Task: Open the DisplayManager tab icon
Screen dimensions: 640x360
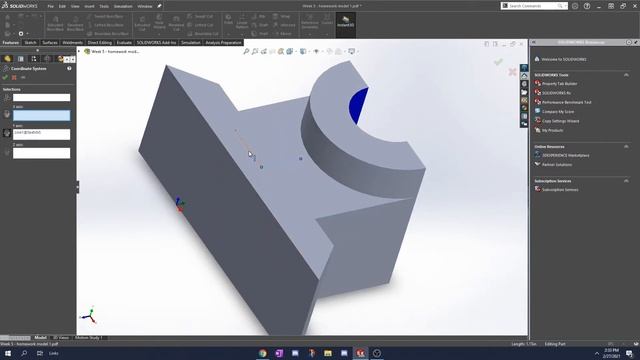Action: pos(60,59)
